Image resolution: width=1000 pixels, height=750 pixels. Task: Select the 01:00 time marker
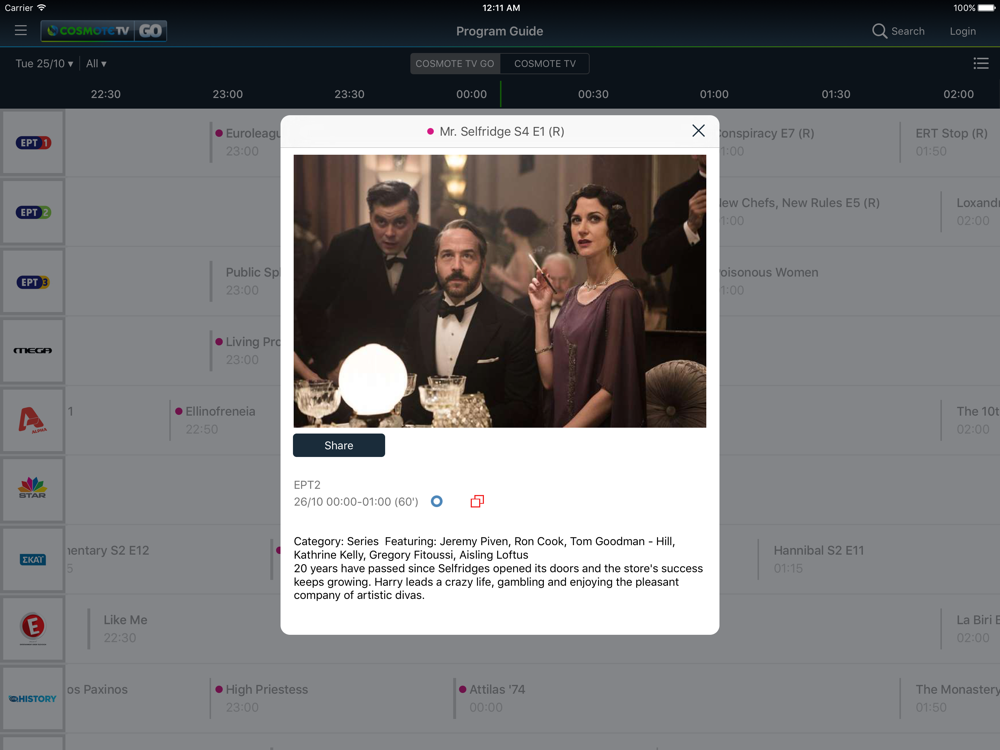pos(714,94)
